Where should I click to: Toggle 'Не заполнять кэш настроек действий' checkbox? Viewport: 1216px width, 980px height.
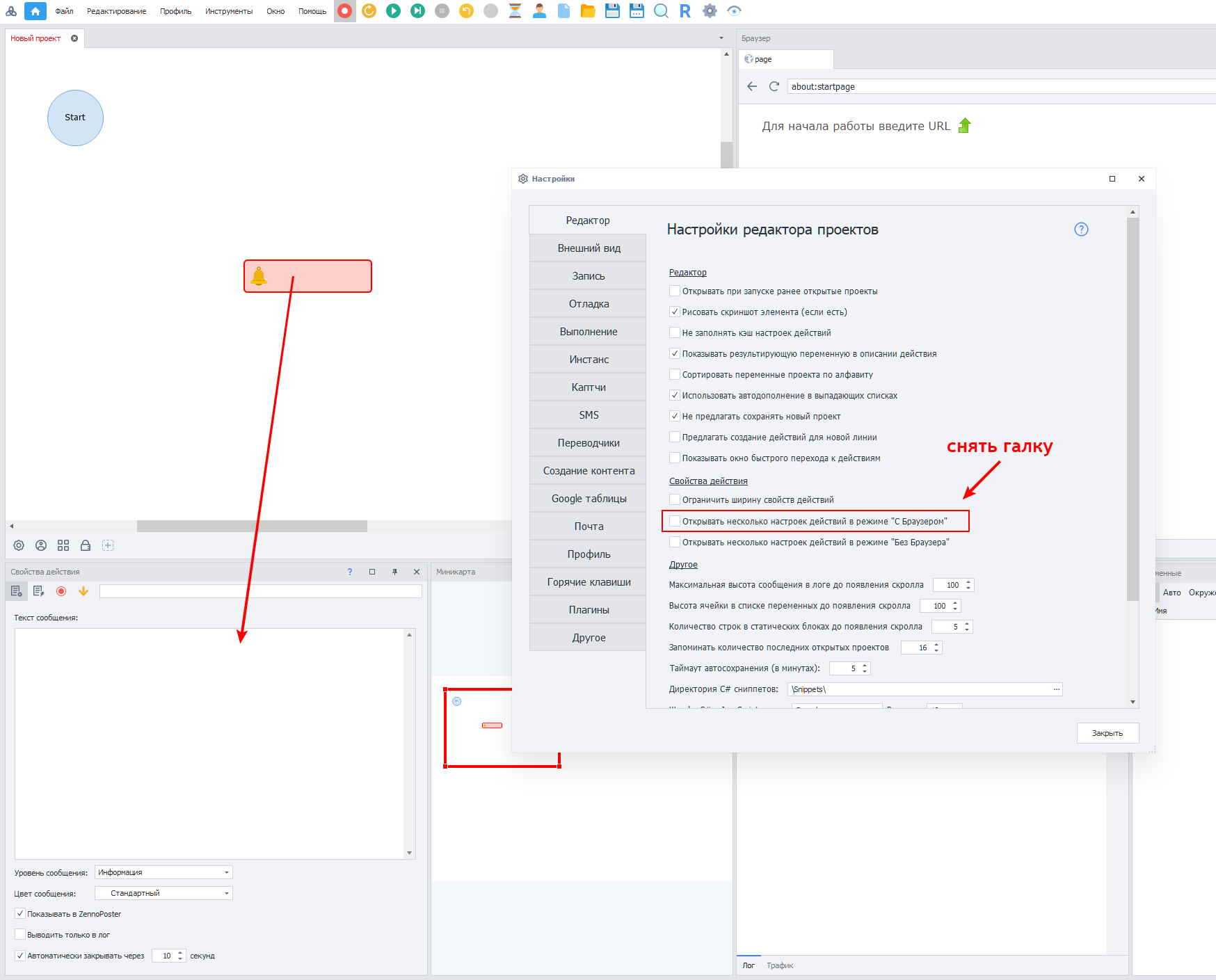tap(674, 332)
